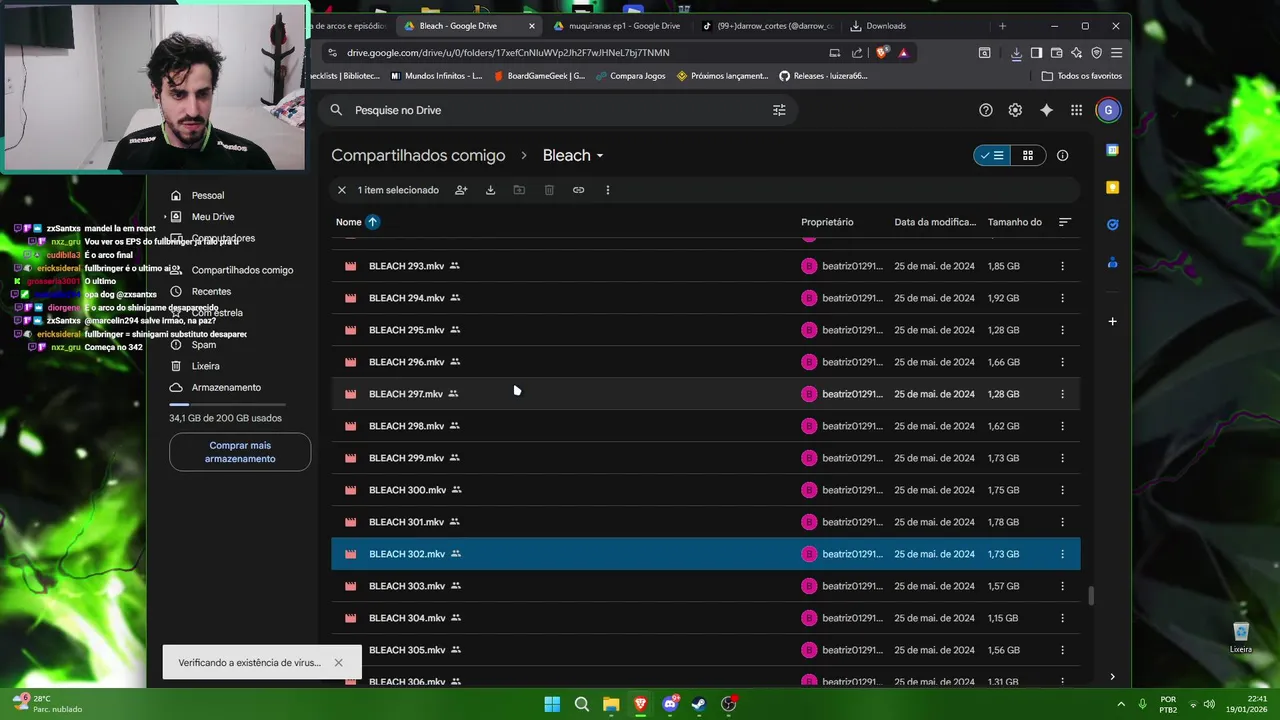Copy link of selected file

click(578, 190)
